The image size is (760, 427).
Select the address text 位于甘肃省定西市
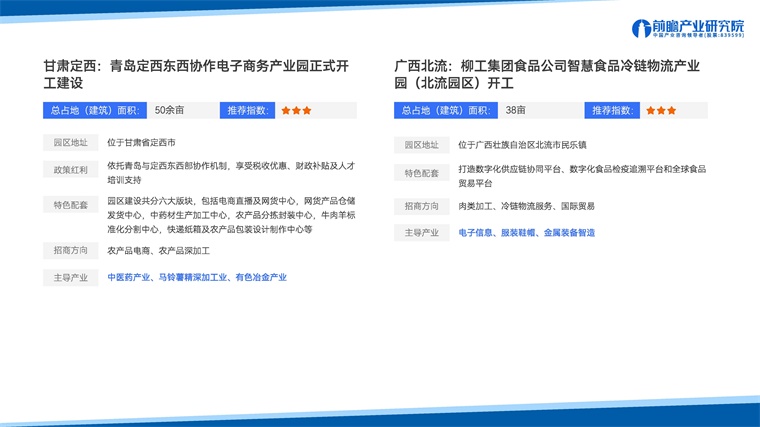pyautogui.click(x=141, y=142)
